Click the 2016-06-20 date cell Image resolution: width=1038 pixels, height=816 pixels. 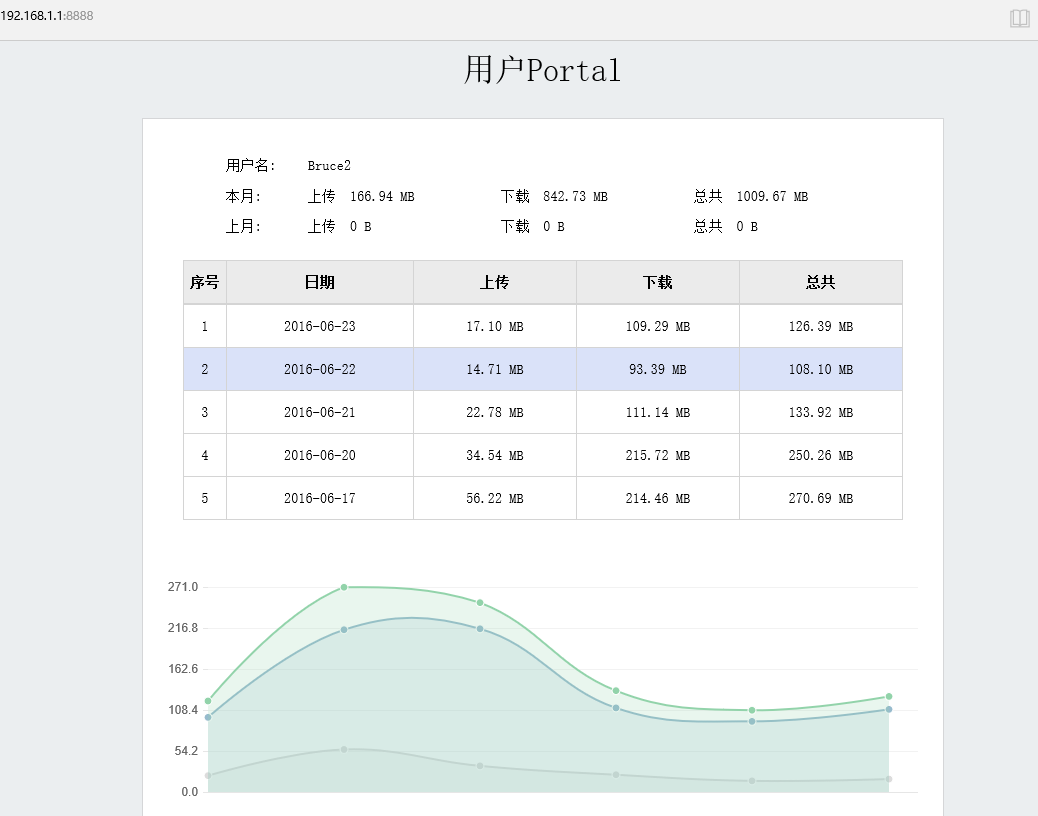click(x=320, y=455)
